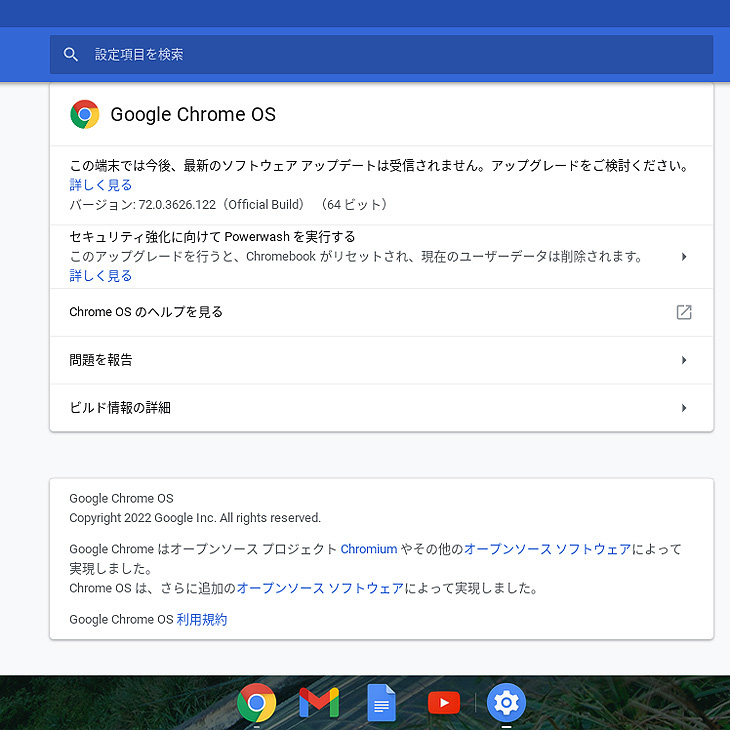Focus the 設定項目を検索 search field

pyautogui.click(x=381, y=54)
